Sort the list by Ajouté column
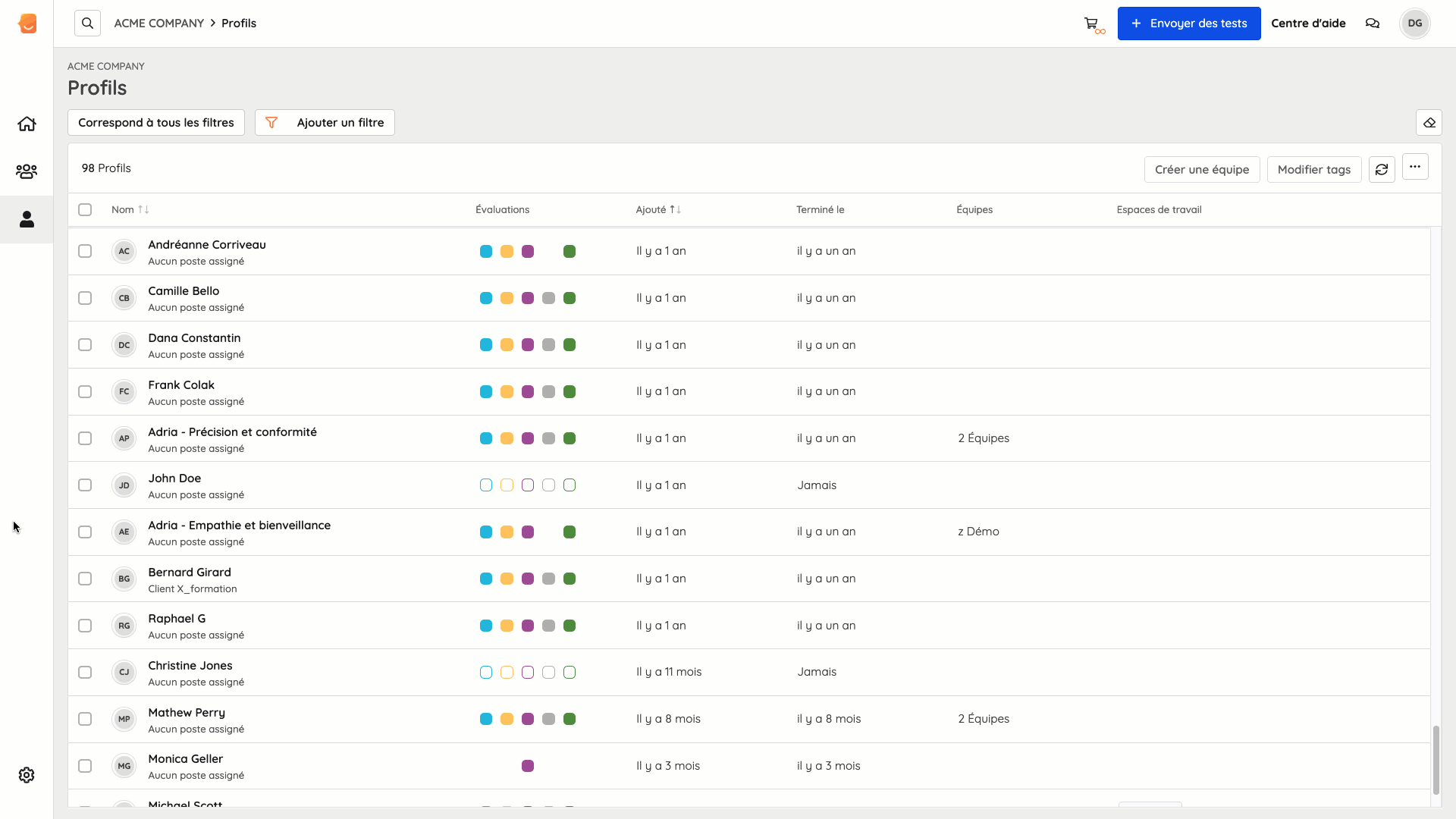Screen dimensions: 1456x819 click(x=658, y=210)
